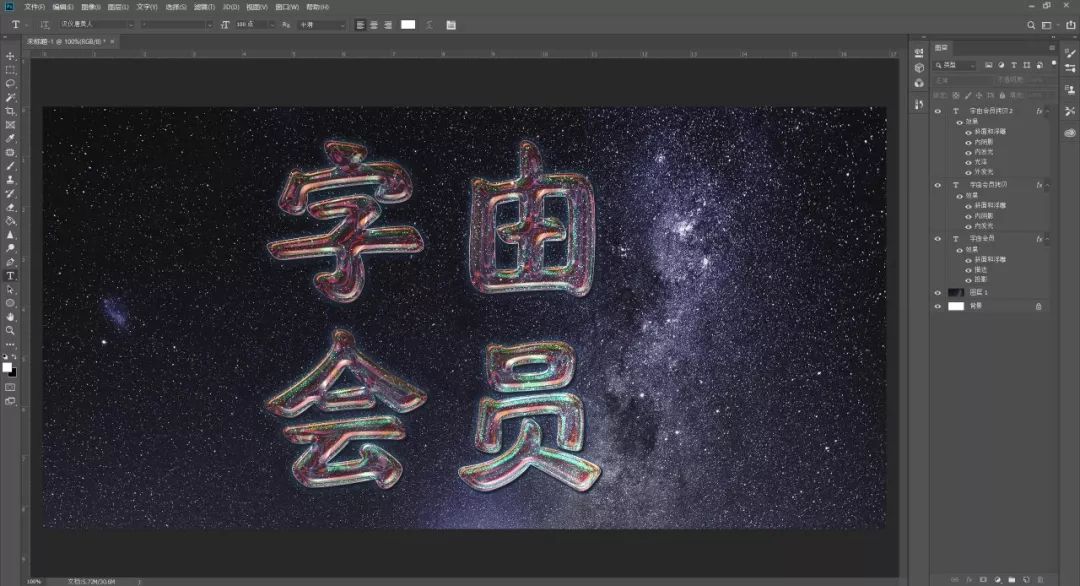Image resolution: width=1080 pixels, height=586 pixels.
Task: Collapse effects of the top text layer
Action: coord(1048,112)
